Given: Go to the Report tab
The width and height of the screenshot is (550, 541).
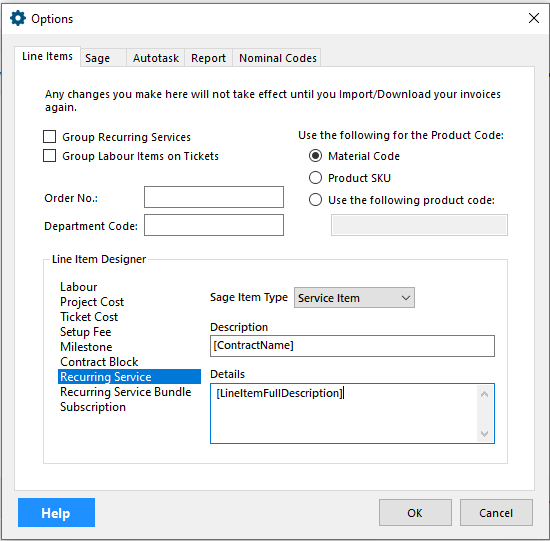Looking at the screenshot, I should point(208,58).
